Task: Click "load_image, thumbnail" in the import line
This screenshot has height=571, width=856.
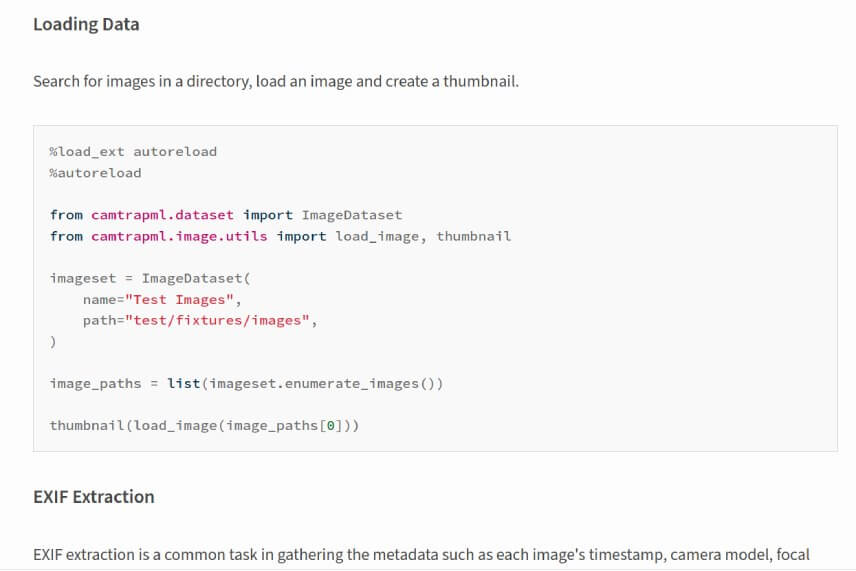Action: [x=423, y=236]
